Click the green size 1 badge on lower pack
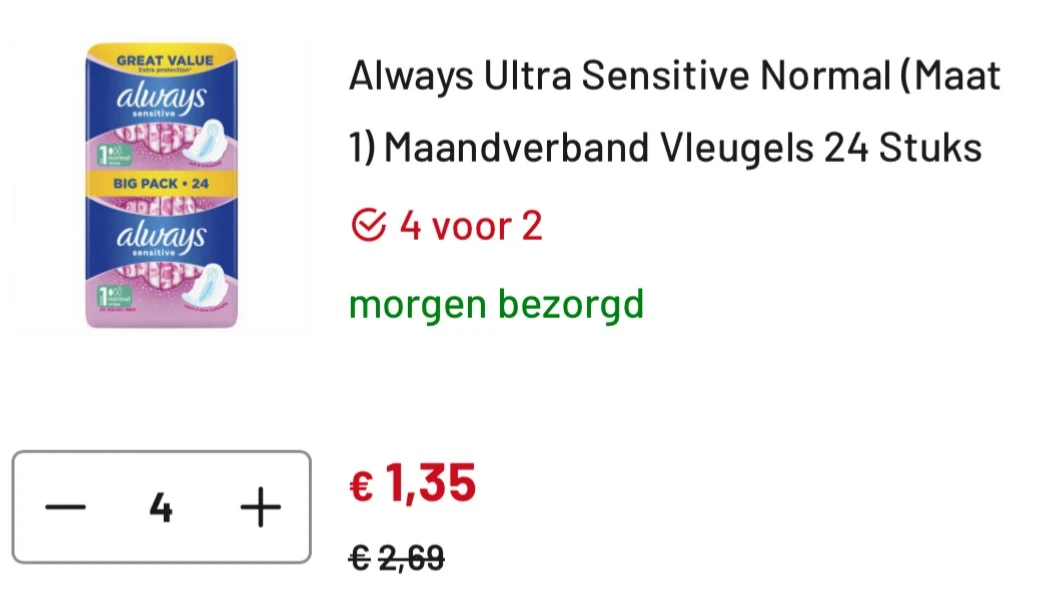The image size is (1053, 611). 102,295
